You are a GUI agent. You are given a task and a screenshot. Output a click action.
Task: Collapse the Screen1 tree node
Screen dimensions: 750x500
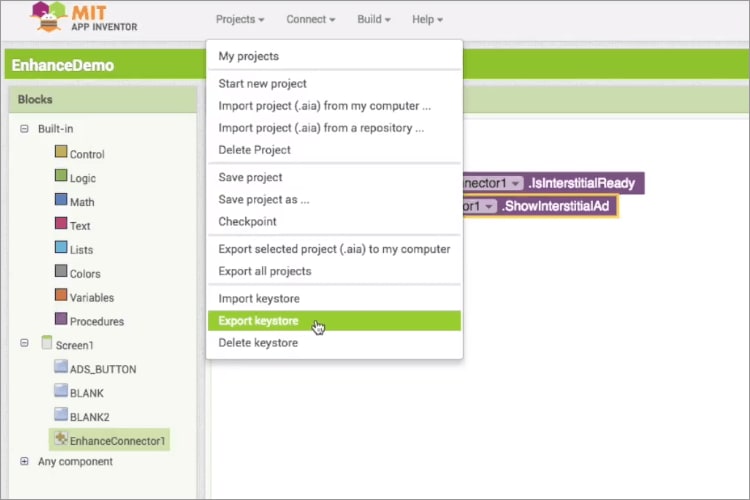click(x=24, y=343)
